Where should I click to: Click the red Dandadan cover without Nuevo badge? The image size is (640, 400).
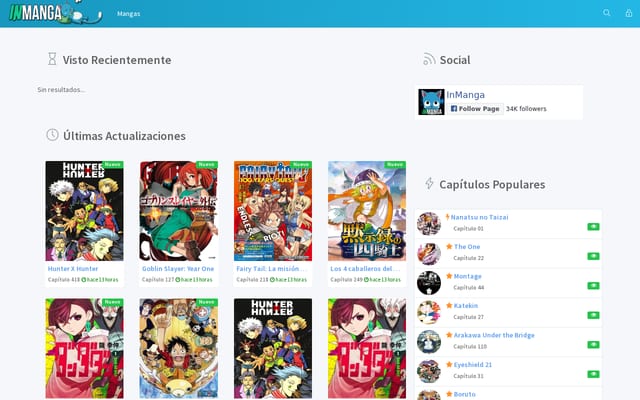point(367,348)
